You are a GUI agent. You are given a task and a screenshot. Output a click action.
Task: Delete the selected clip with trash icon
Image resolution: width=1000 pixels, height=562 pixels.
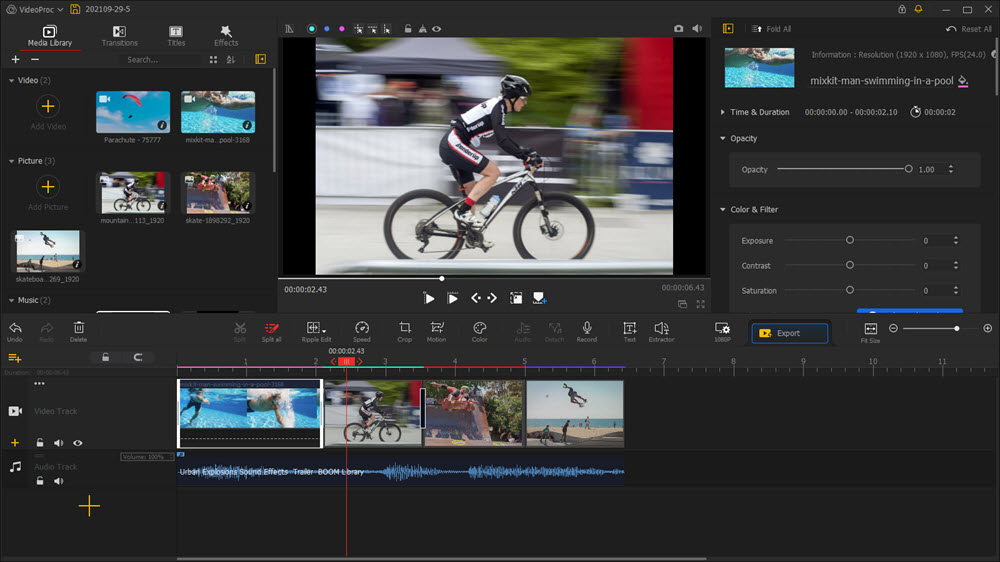pos(78,328)
